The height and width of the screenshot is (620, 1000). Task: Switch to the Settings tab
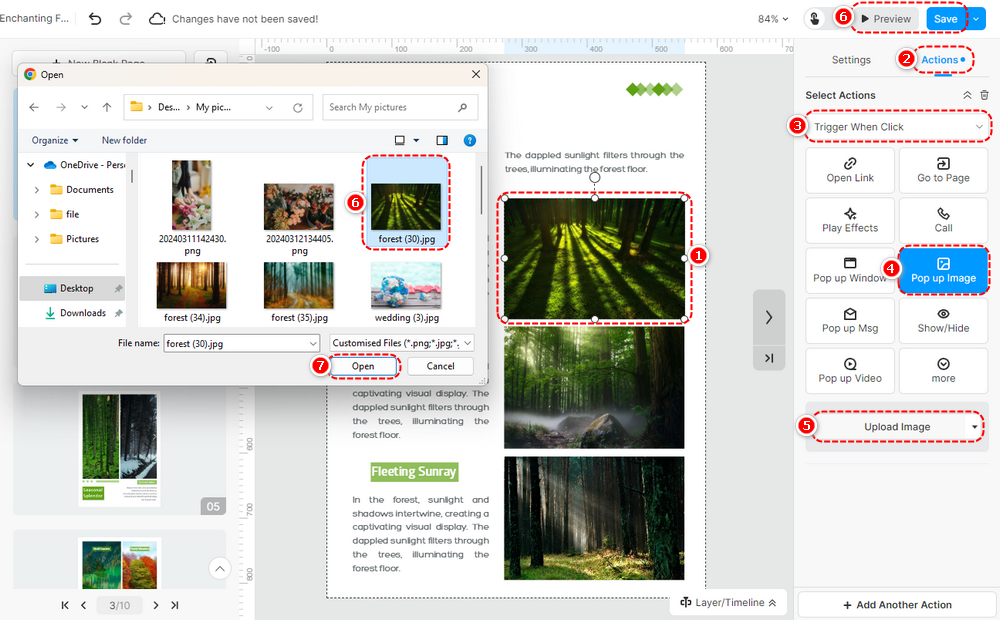pyautogui.click(x=851, y=60)
